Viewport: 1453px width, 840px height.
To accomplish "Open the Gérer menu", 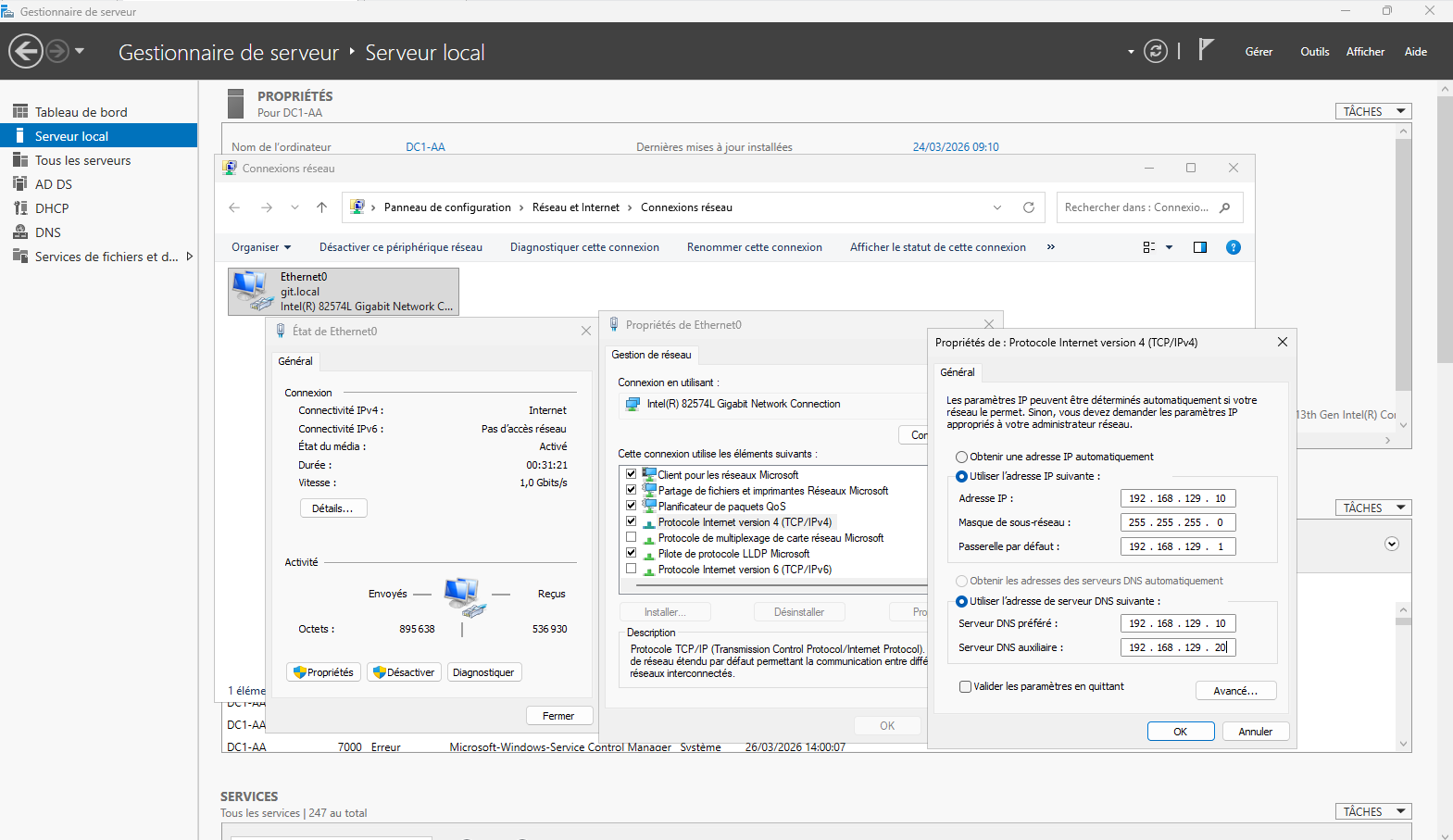I will point(1259,52).
